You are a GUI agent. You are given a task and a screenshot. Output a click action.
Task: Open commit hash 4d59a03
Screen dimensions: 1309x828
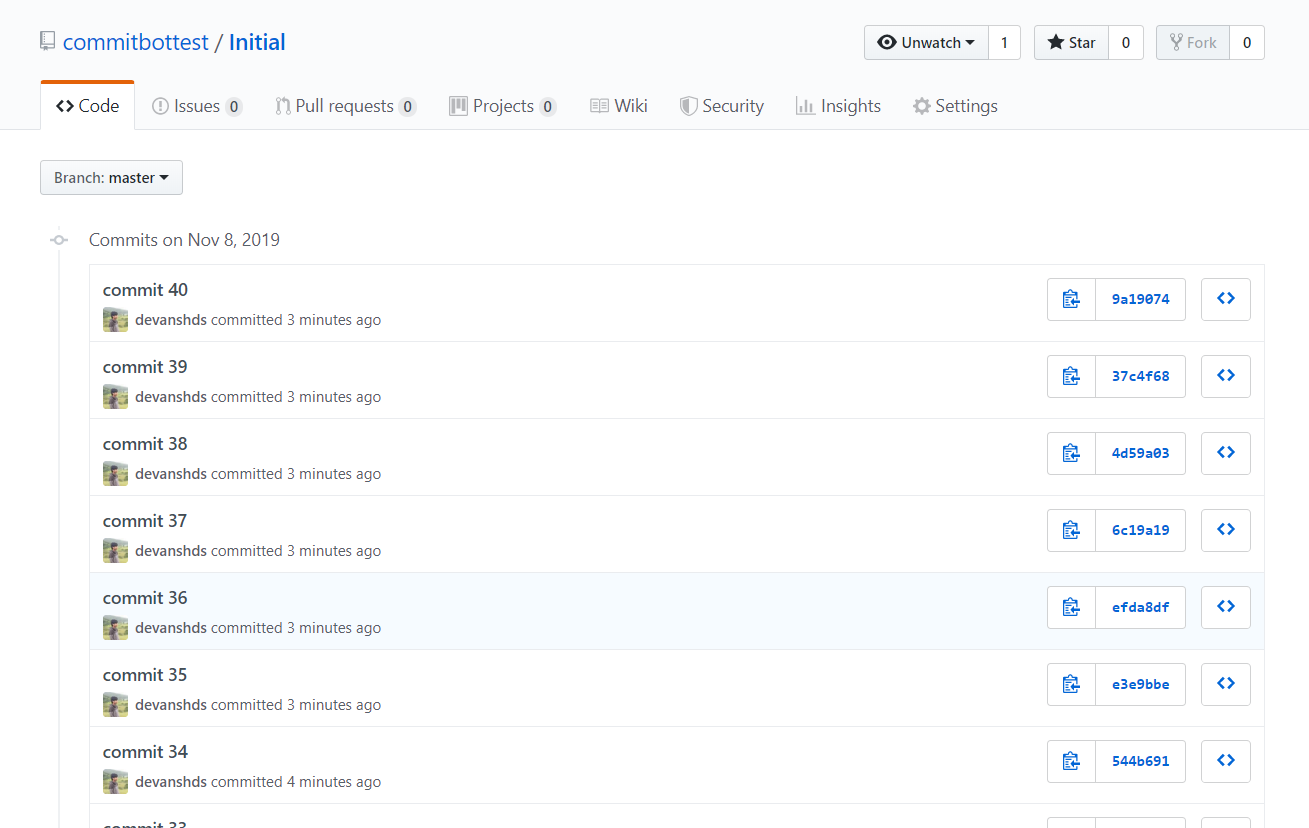pos(1141,453)
